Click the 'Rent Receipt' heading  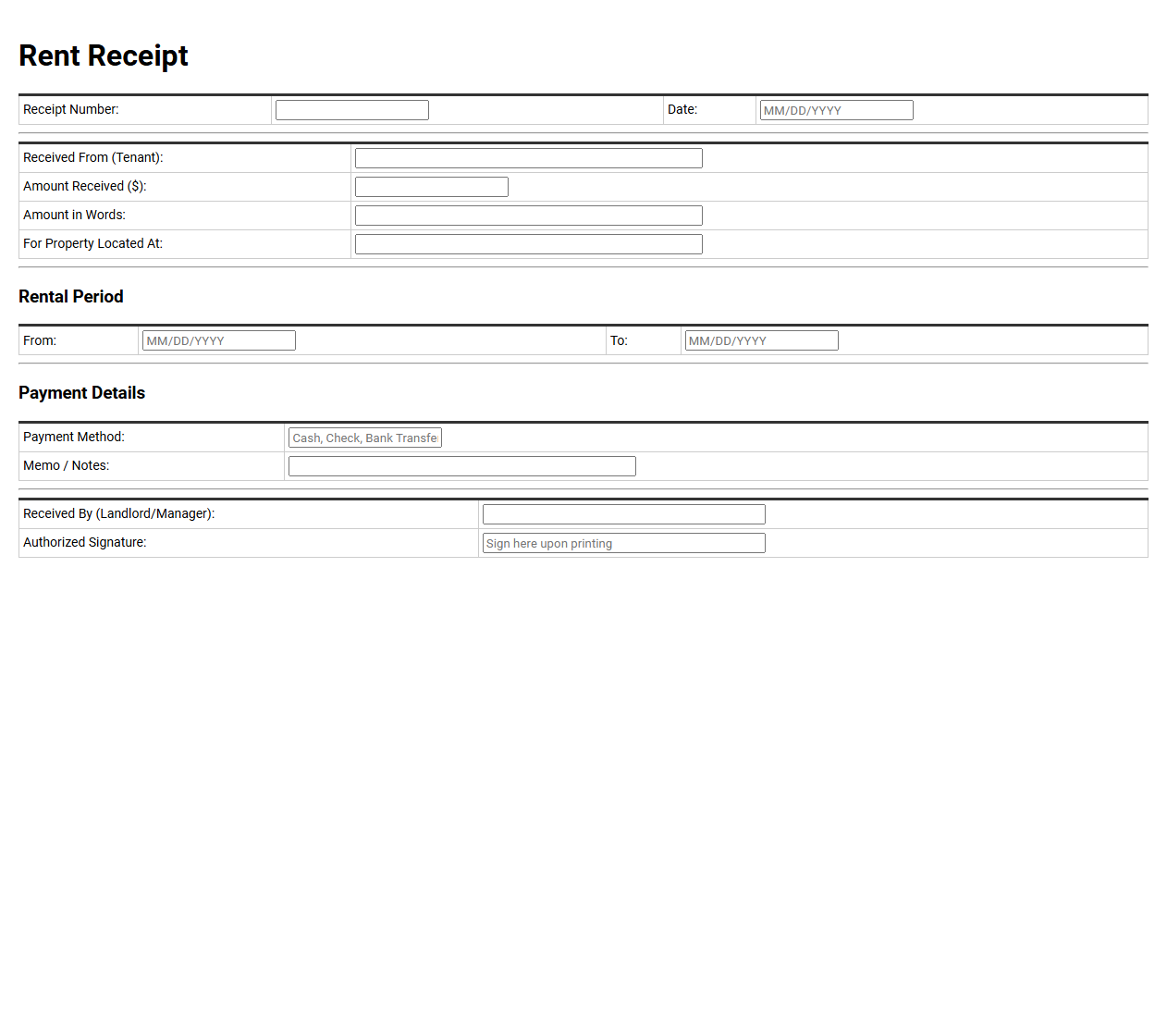[x=104, y=55]
